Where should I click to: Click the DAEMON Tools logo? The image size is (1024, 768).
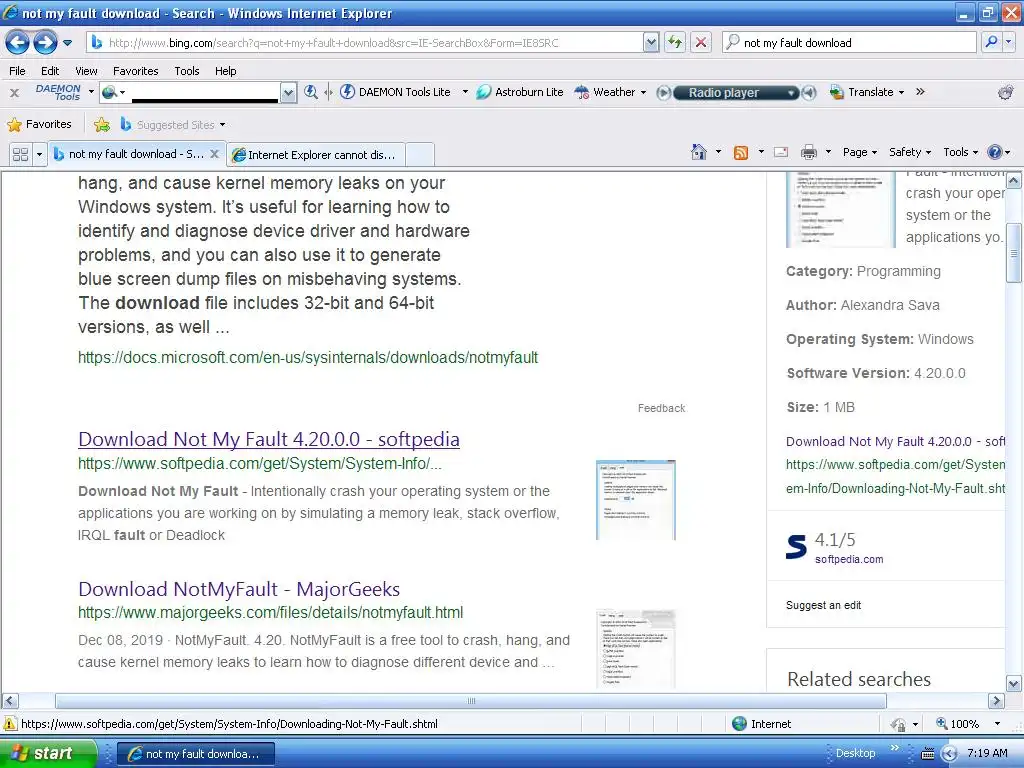58,92
